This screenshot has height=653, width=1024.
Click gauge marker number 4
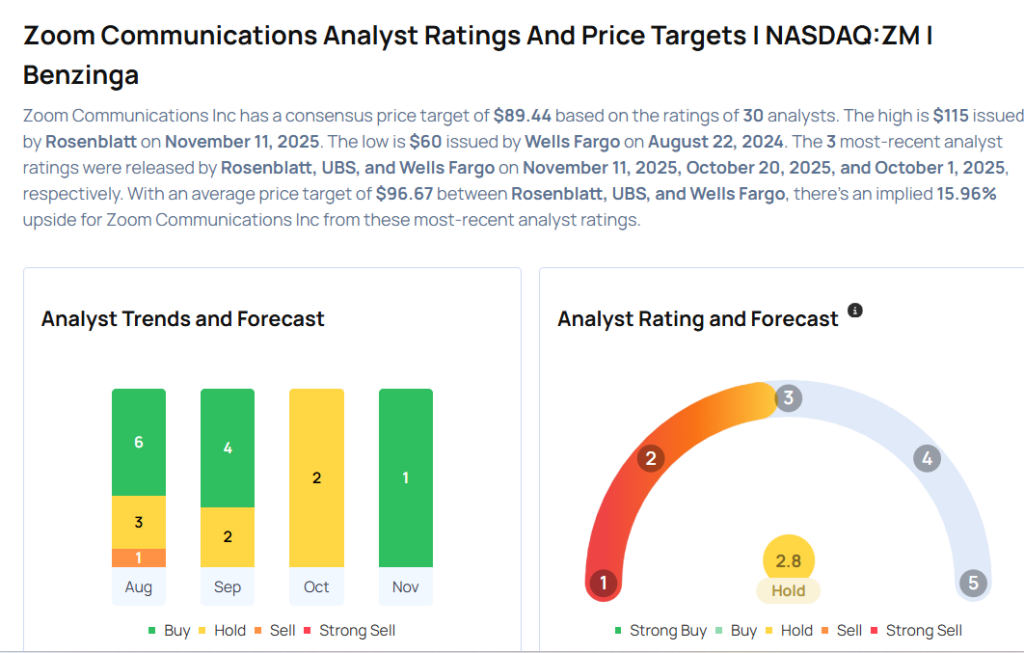coord(927,459)
